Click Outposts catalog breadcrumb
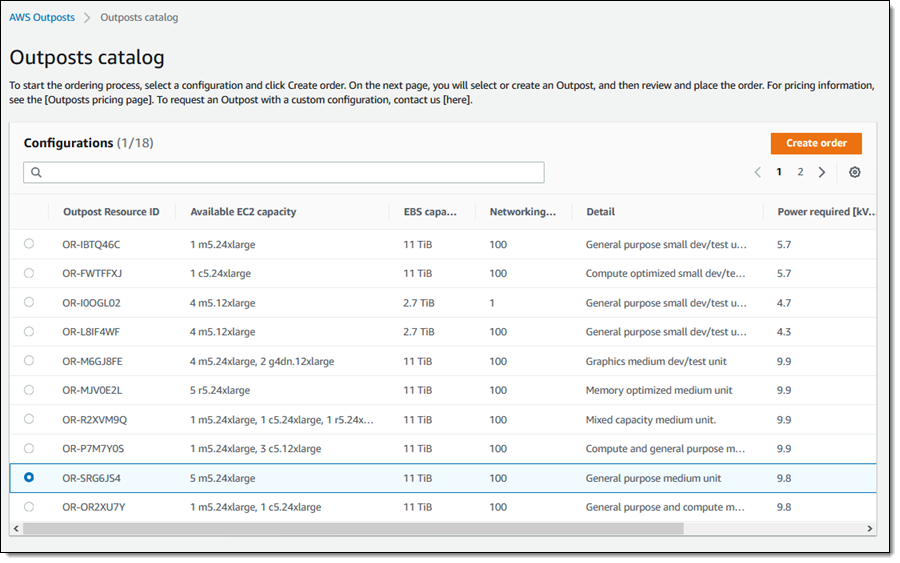900x563 pixels. click(x=139, y=17)
